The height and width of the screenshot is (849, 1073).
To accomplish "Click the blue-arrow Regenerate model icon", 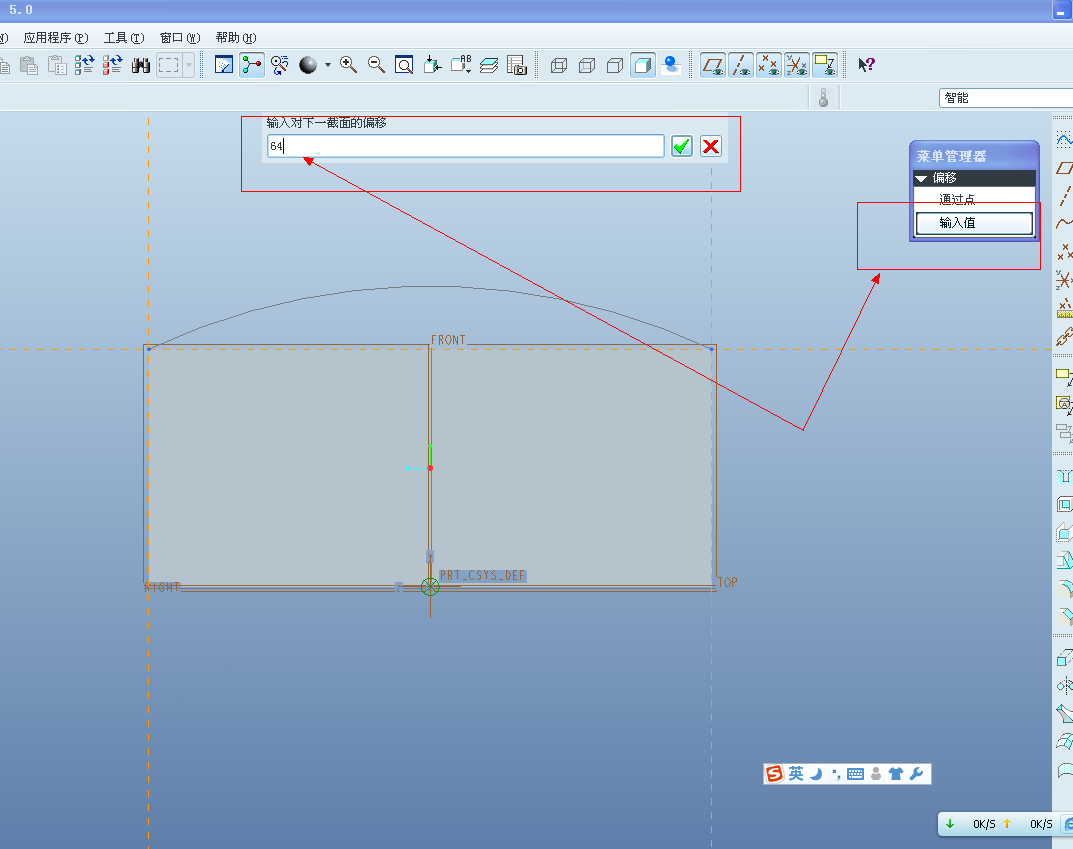I will [85, 66].
